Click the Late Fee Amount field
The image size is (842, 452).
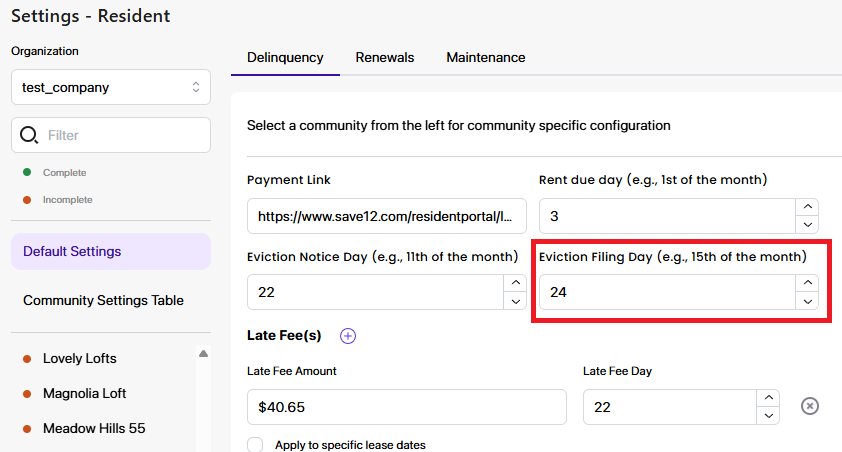[x=407, y=407]
